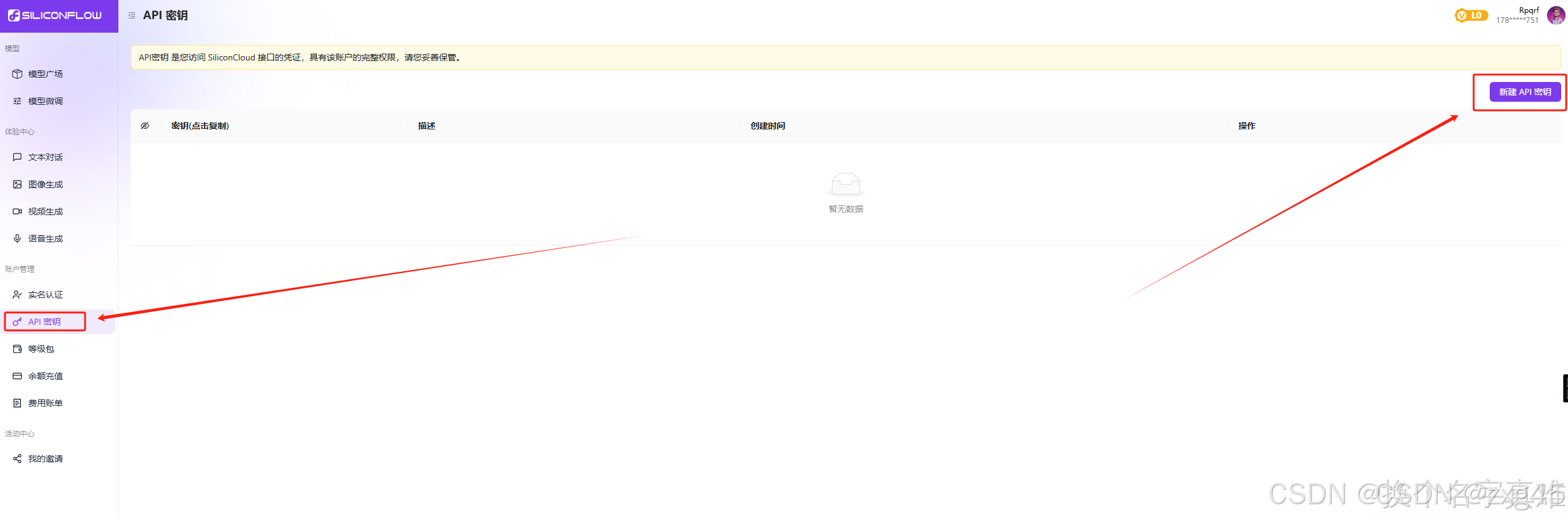Open 等级包 page
Image resolution: width=1568 pixels, height=519 pixels.
coord(59,349)
